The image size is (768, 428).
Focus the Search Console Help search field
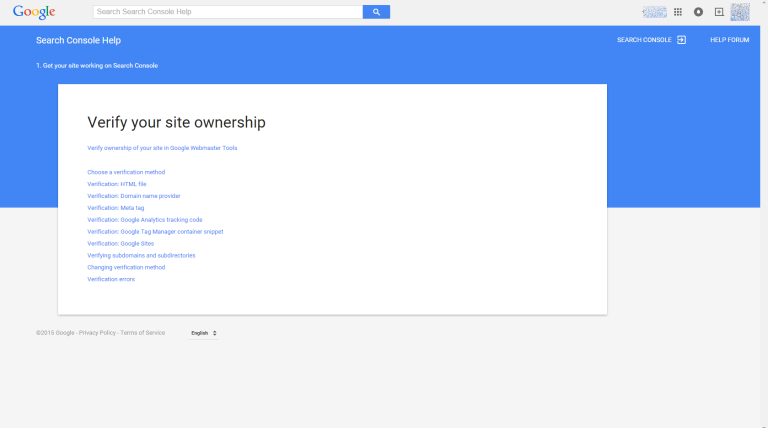[x=228, y=12]
